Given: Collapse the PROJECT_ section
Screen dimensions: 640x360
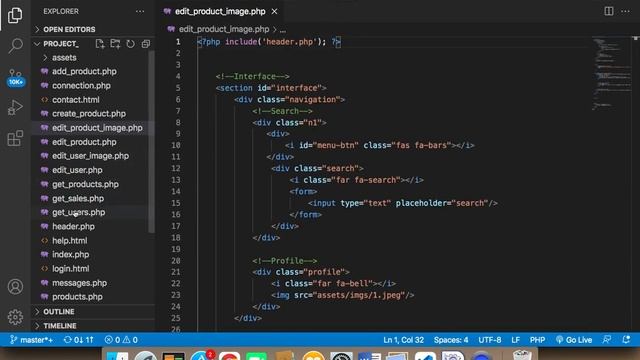Looking at the screenshot, I should click(x=61, y=44).
